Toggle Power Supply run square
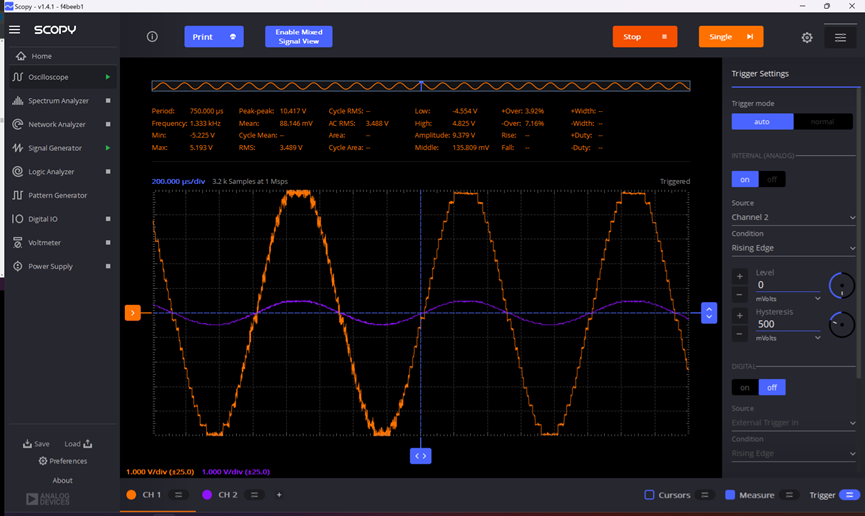The image size is (865, 516). [x=108, y=267]
